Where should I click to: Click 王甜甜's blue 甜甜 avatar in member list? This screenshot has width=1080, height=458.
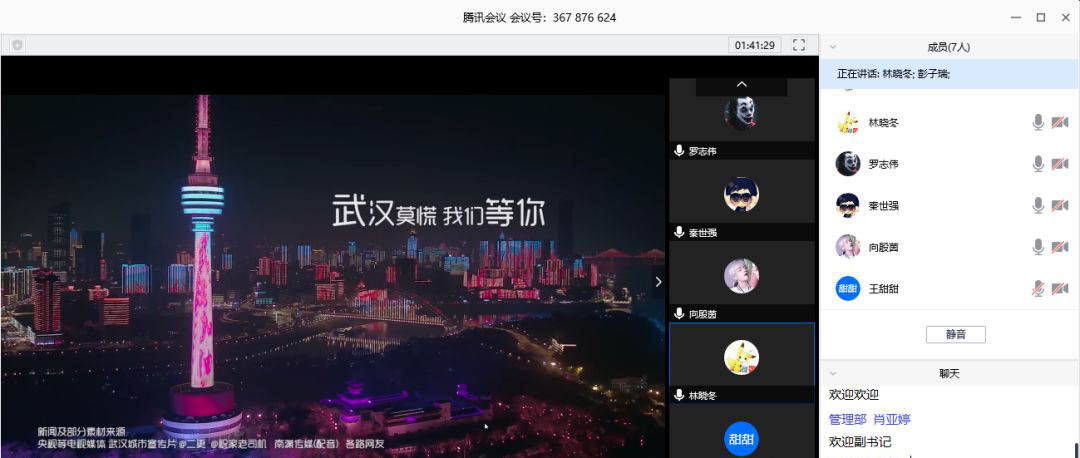[x=848, y=288]
